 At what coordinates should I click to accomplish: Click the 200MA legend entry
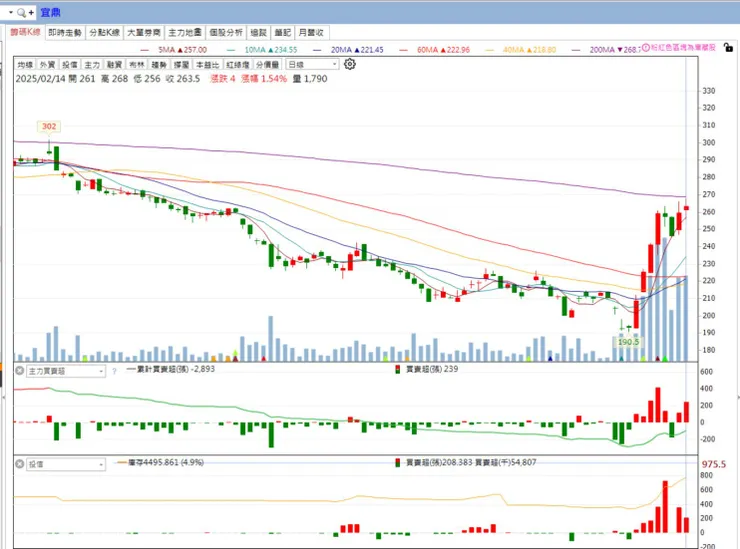614,50
